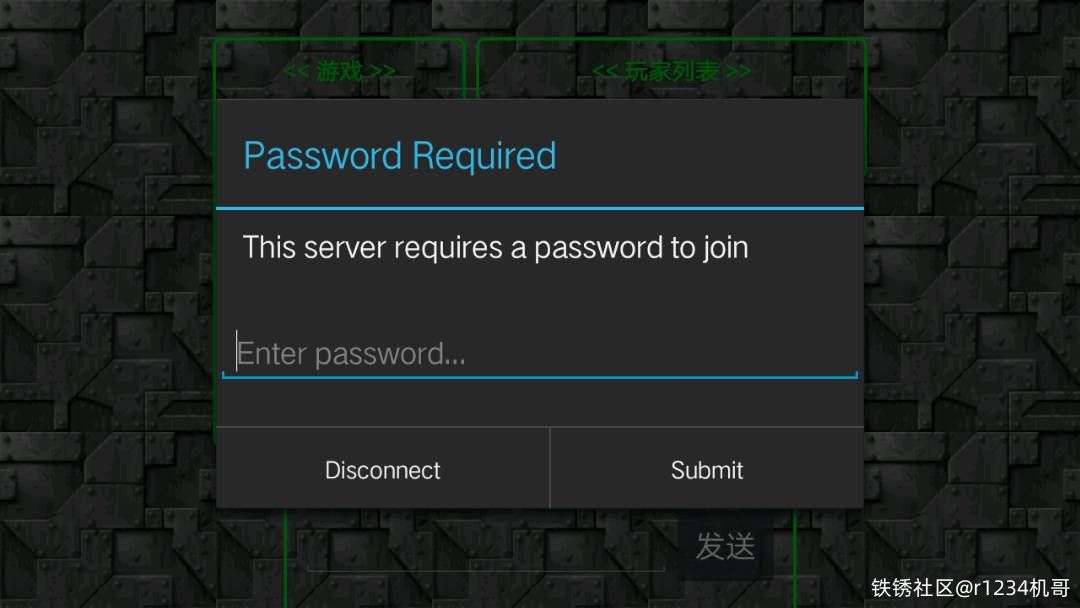Click the divider between Disconnect and Submit
1080x608 pixels.
[550, 468]
